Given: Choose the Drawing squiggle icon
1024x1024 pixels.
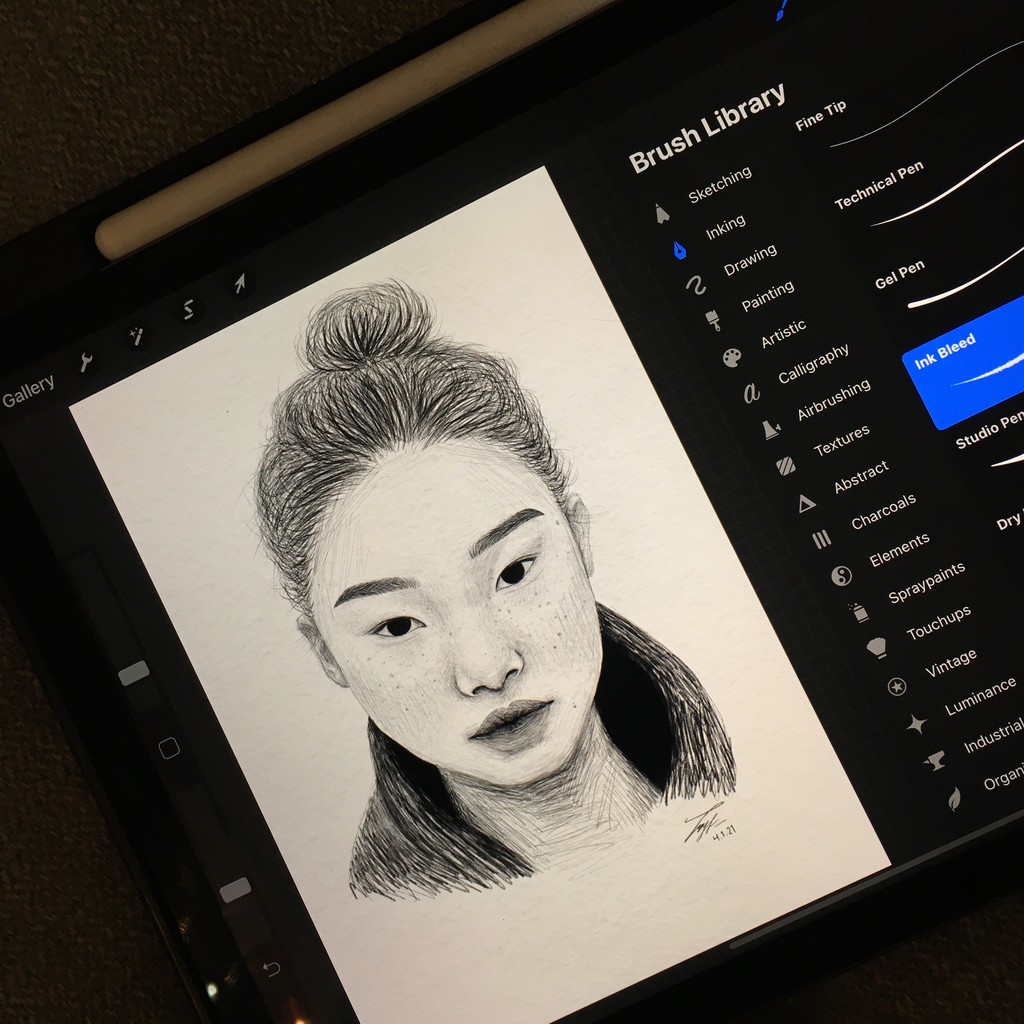Looking at the screenshot, I should pyautogui.click(x=696, y=285).
